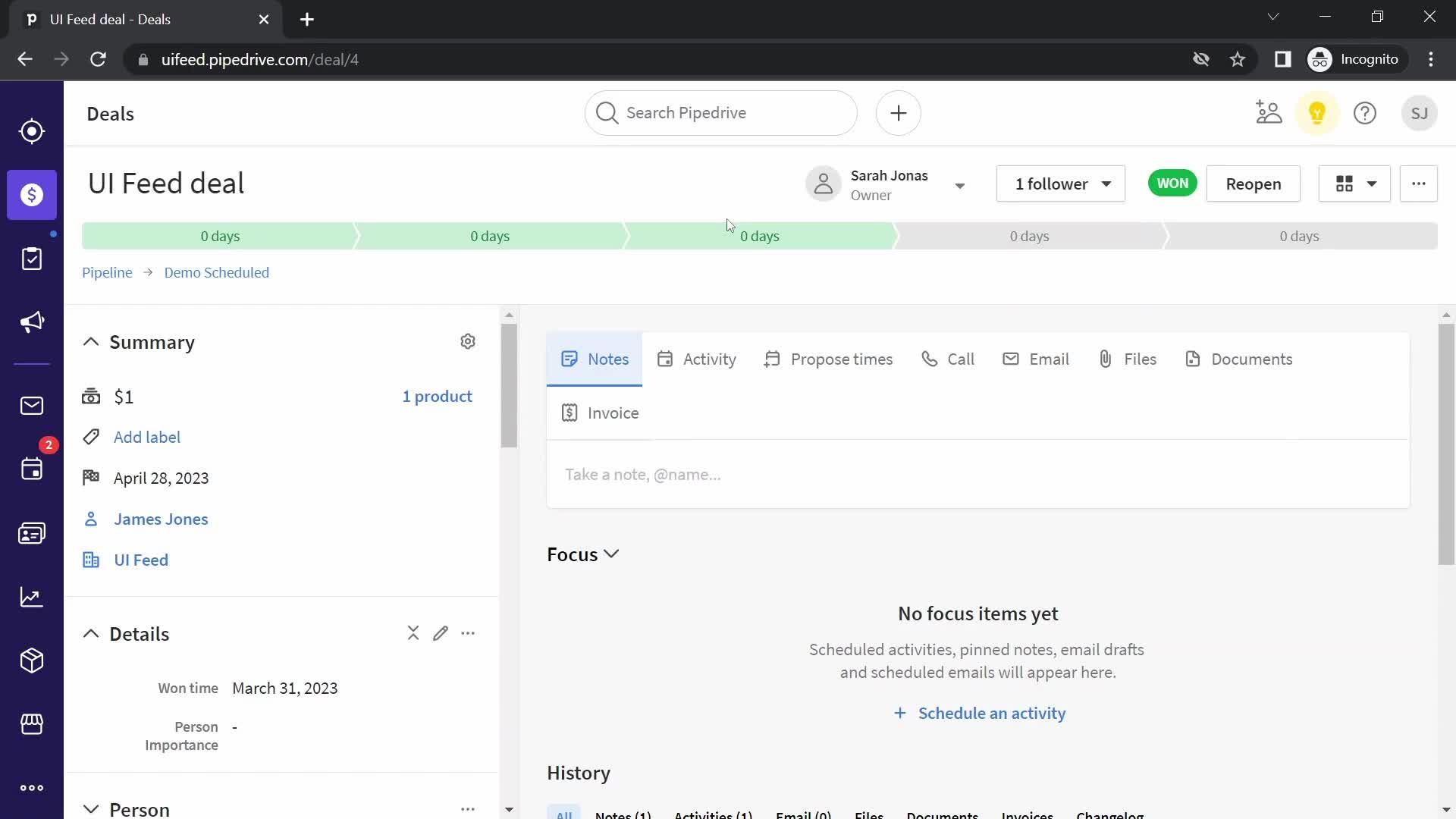Click the Reopen button
Screen dimensions: 1456x819
pos(1253,183)
